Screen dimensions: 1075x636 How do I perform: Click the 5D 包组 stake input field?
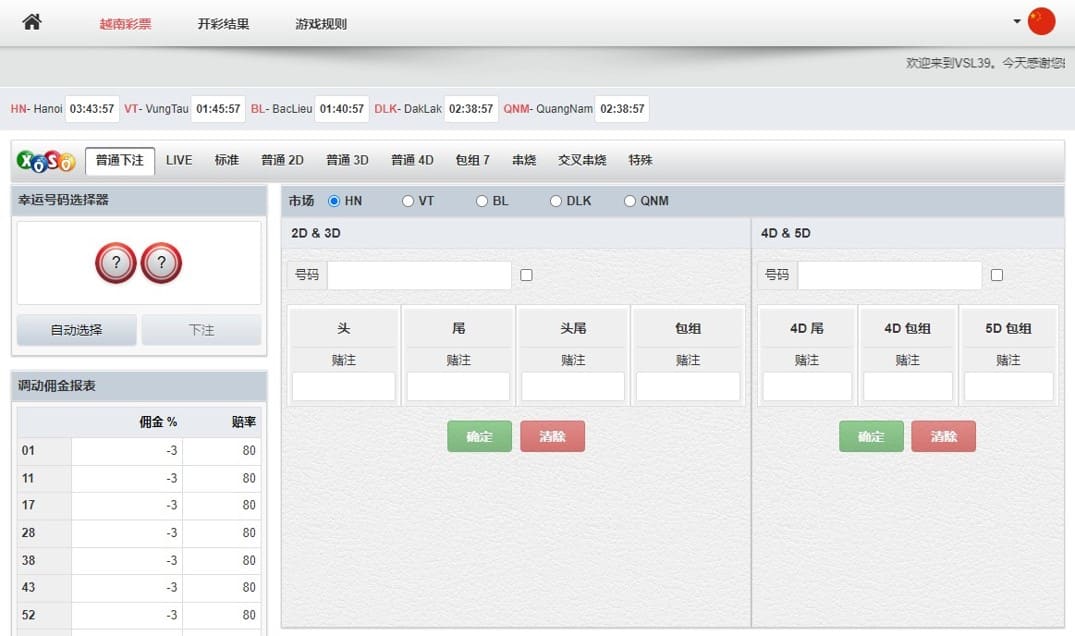[x=1008, y=387]
